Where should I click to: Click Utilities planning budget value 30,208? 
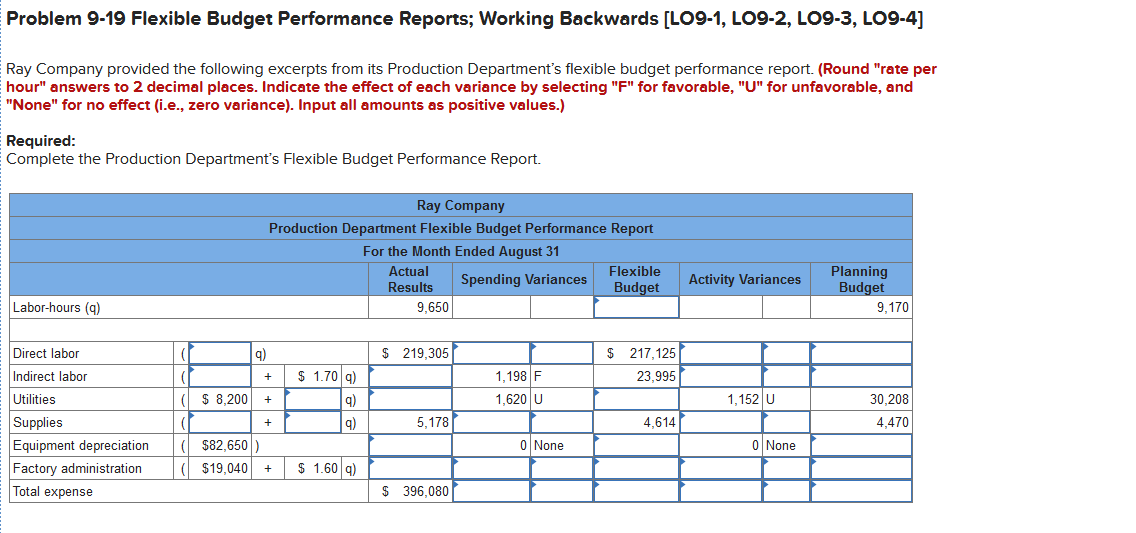coord(889,399)
